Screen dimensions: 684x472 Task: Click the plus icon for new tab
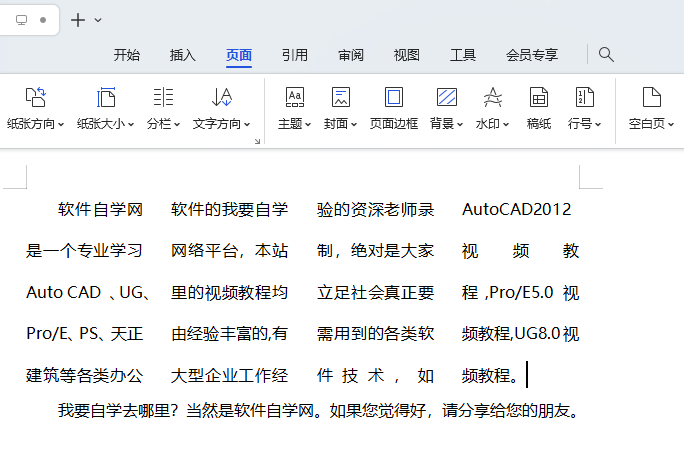(x=78, y=20)
